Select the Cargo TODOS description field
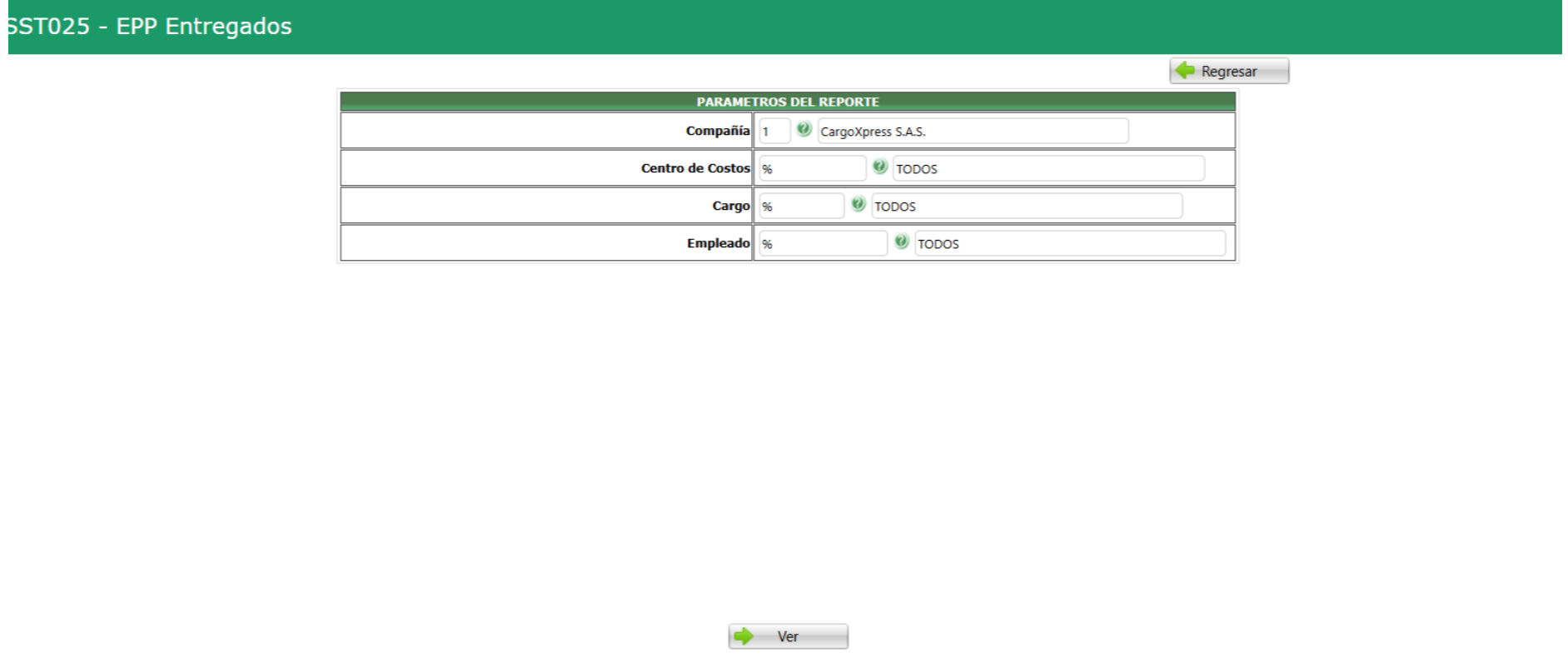1568x658 pixels. click(1027, 206)
